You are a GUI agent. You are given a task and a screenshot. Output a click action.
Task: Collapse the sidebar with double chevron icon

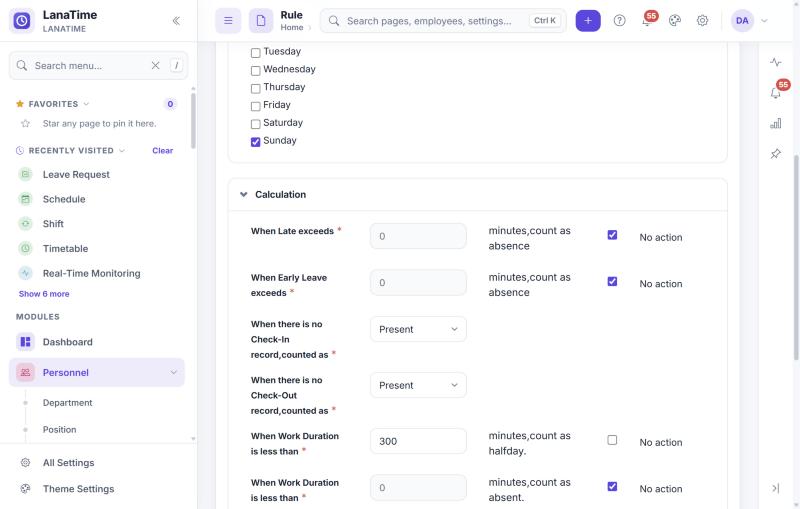coord(176,21)
